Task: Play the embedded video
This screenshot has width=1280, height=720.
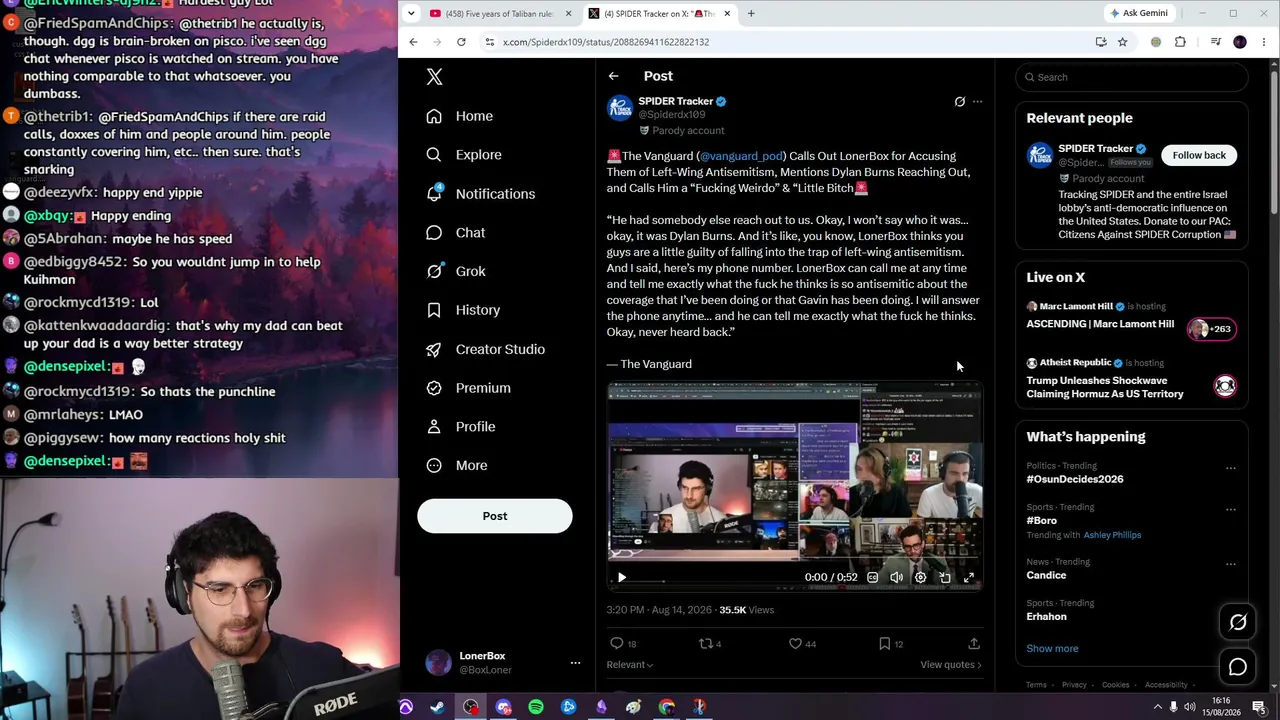Action: pos(622,577)
